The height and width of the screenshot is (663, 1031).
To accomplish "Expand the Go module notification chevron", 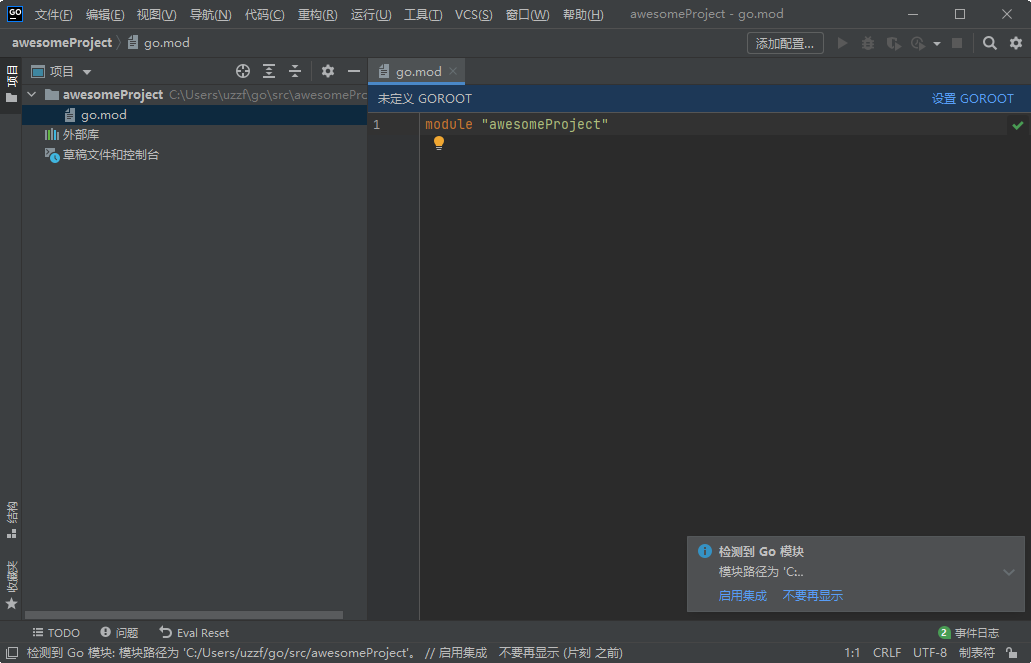I will coord(1009,572).
